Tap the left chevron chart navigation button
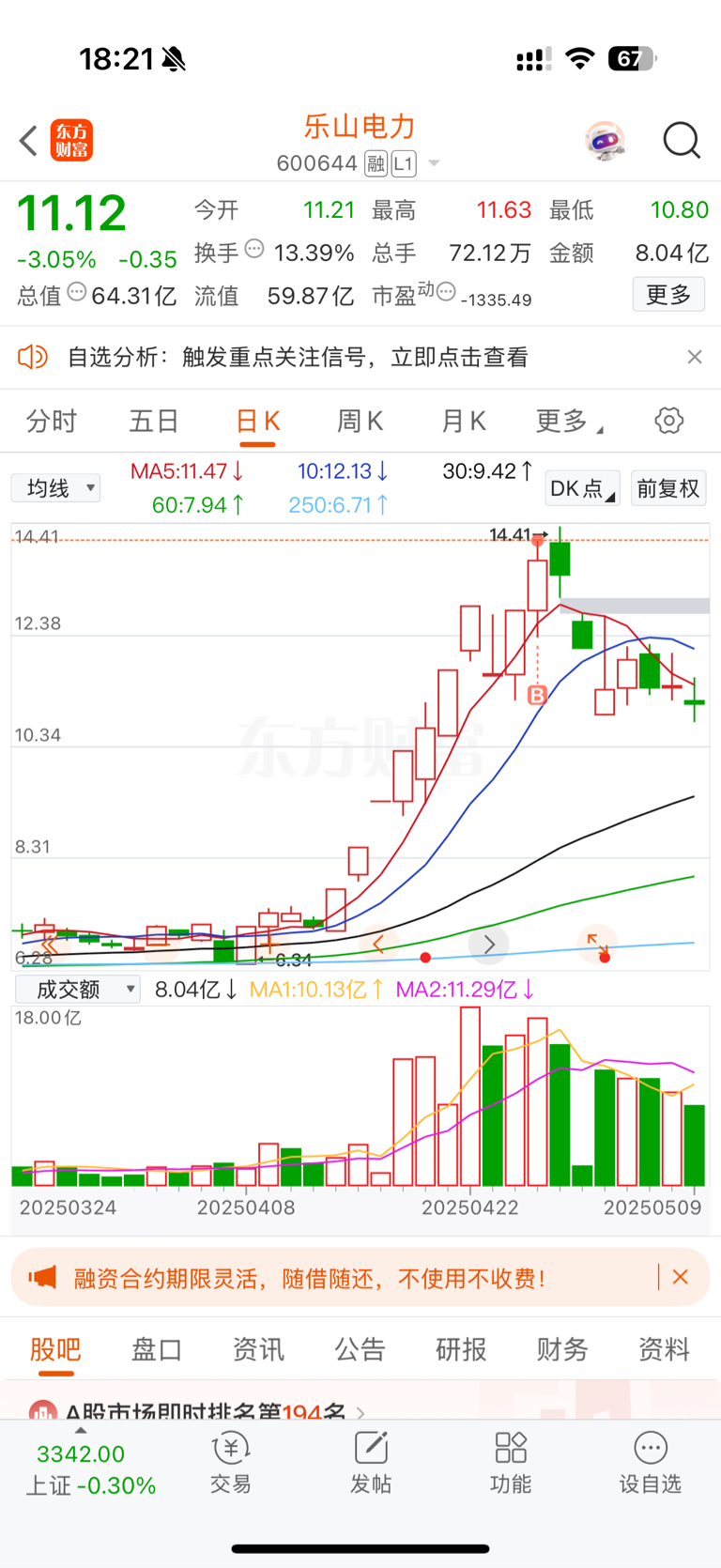Viewport: 721px width, 1568px height. tap(379, 945)
